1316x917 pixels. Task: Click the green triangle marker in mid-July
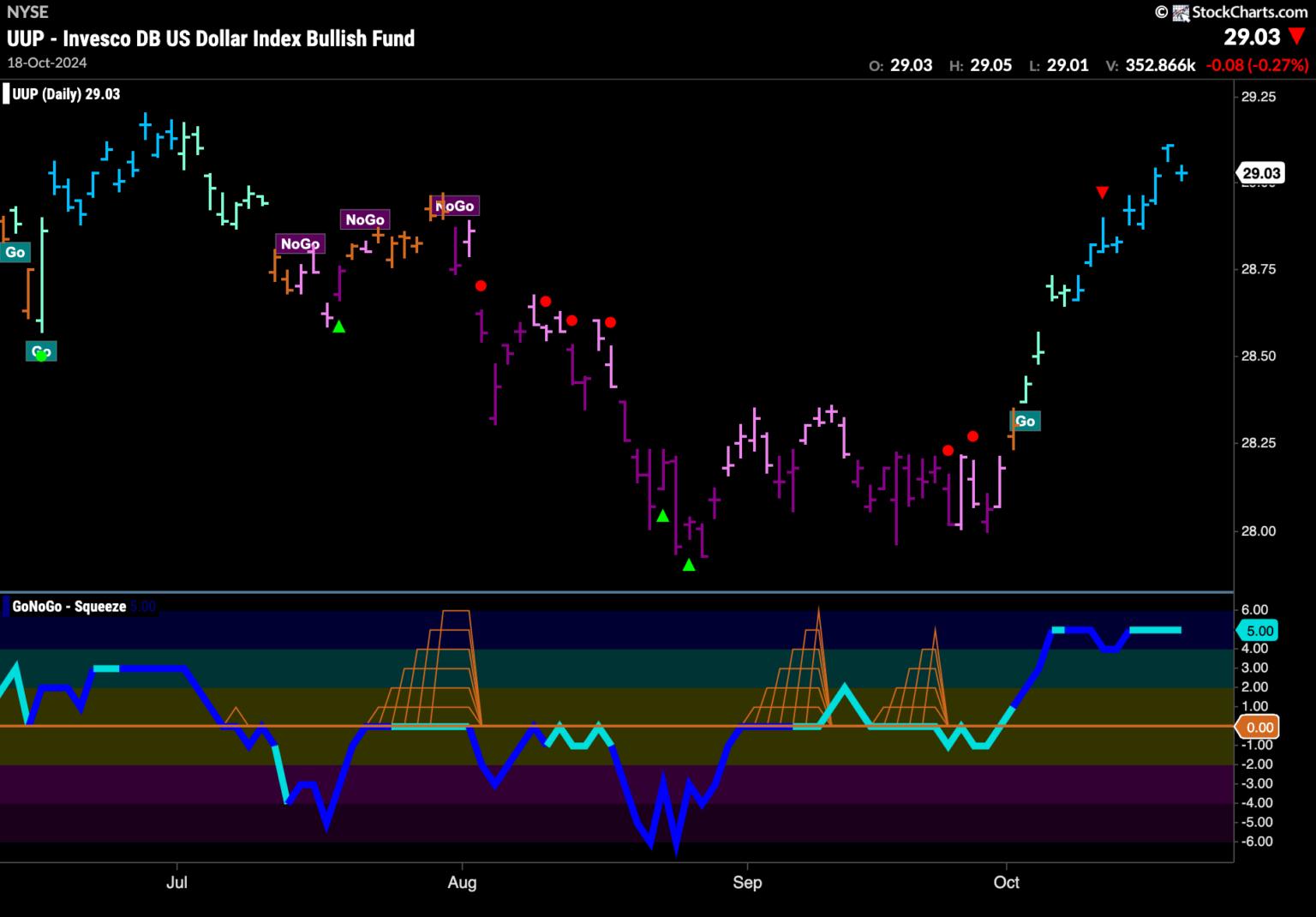tap(339, 327)
